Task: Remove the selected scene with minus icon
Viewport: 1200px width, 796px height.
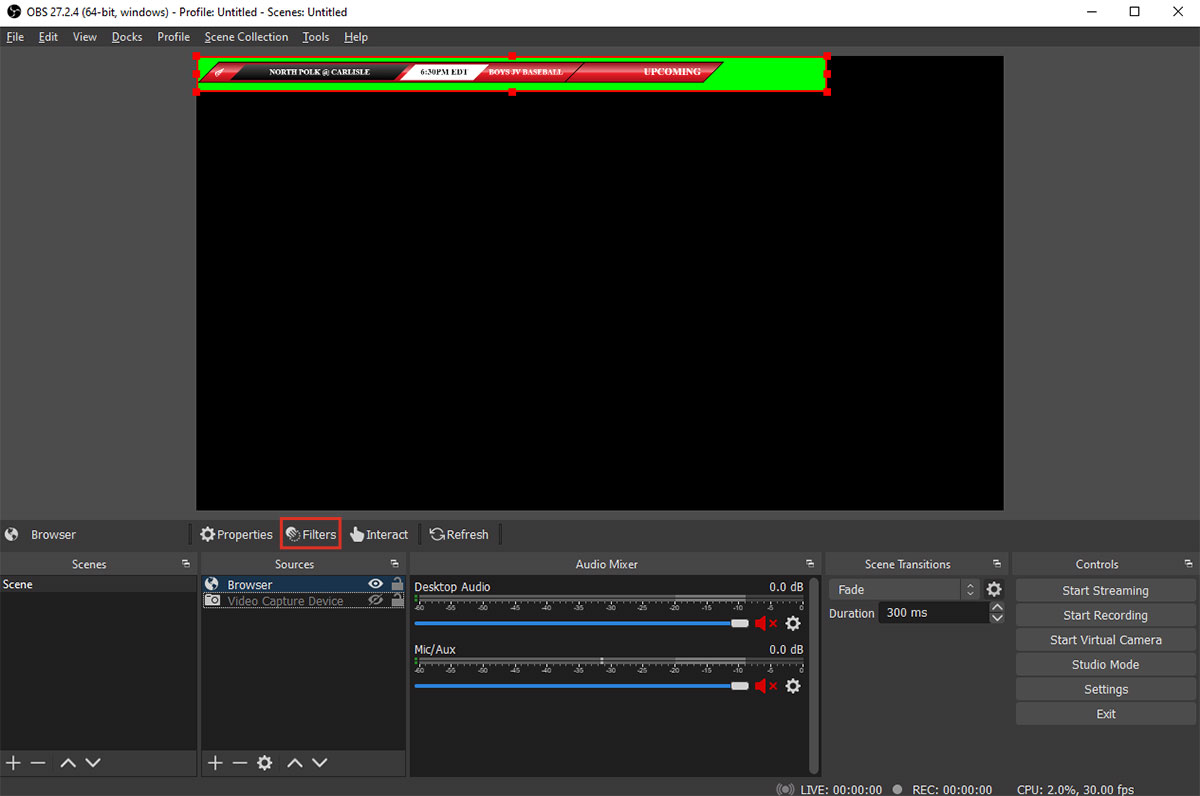Action: click(x=38, y=762)
